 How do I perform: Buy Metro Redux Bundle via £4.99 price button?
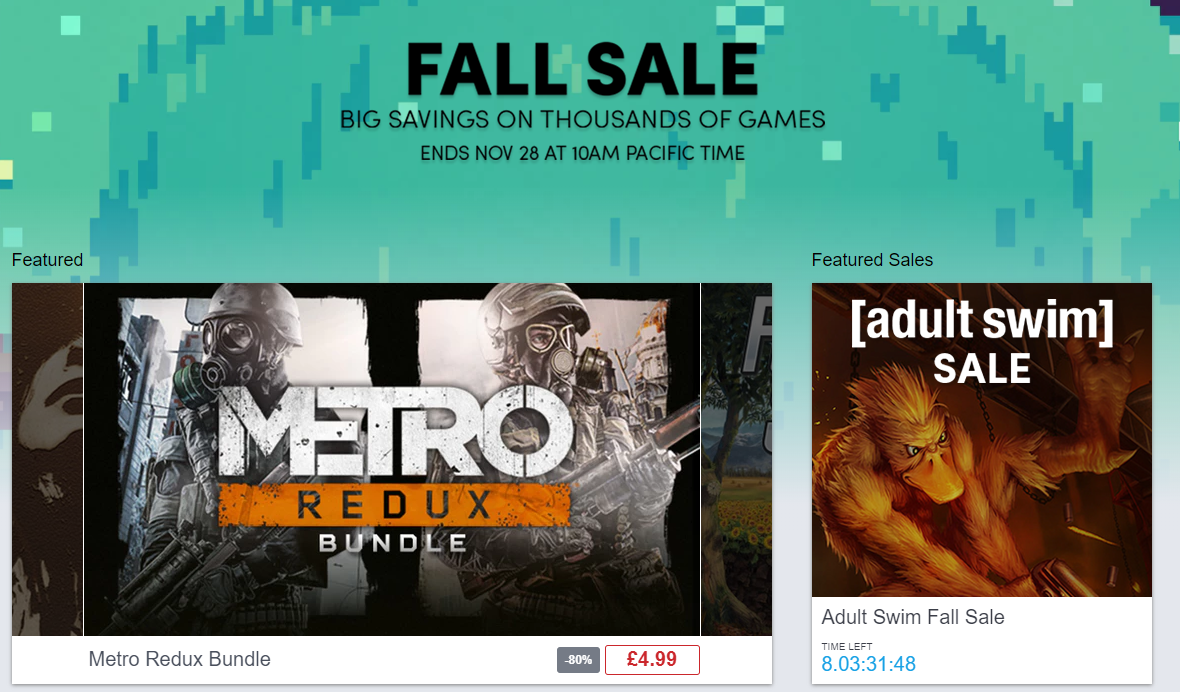(x=652, y=660)
